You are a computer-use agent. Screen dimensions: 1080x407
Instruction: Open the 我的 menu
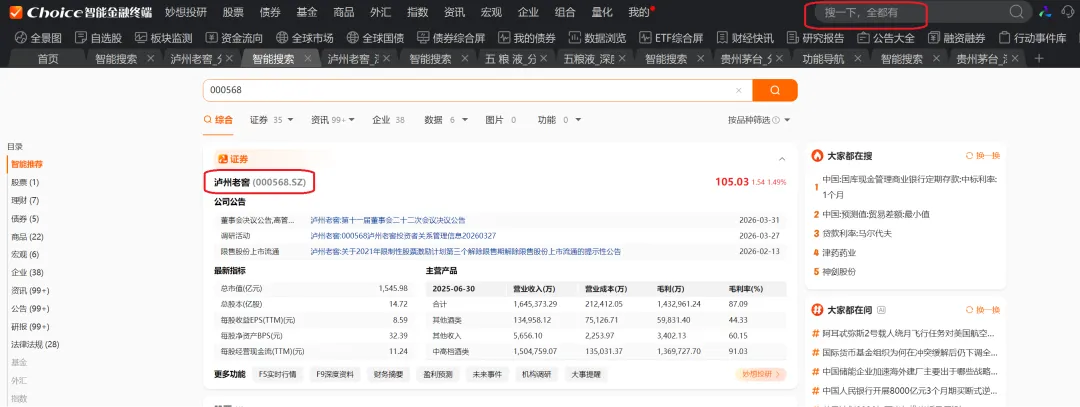pos(638,12)
